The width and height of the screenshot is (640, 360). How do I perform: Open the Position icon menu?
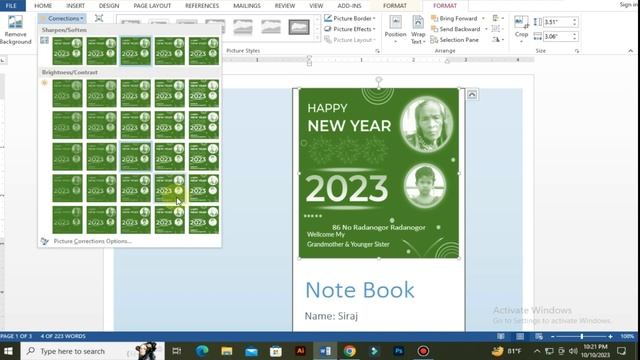coord(395,22)
